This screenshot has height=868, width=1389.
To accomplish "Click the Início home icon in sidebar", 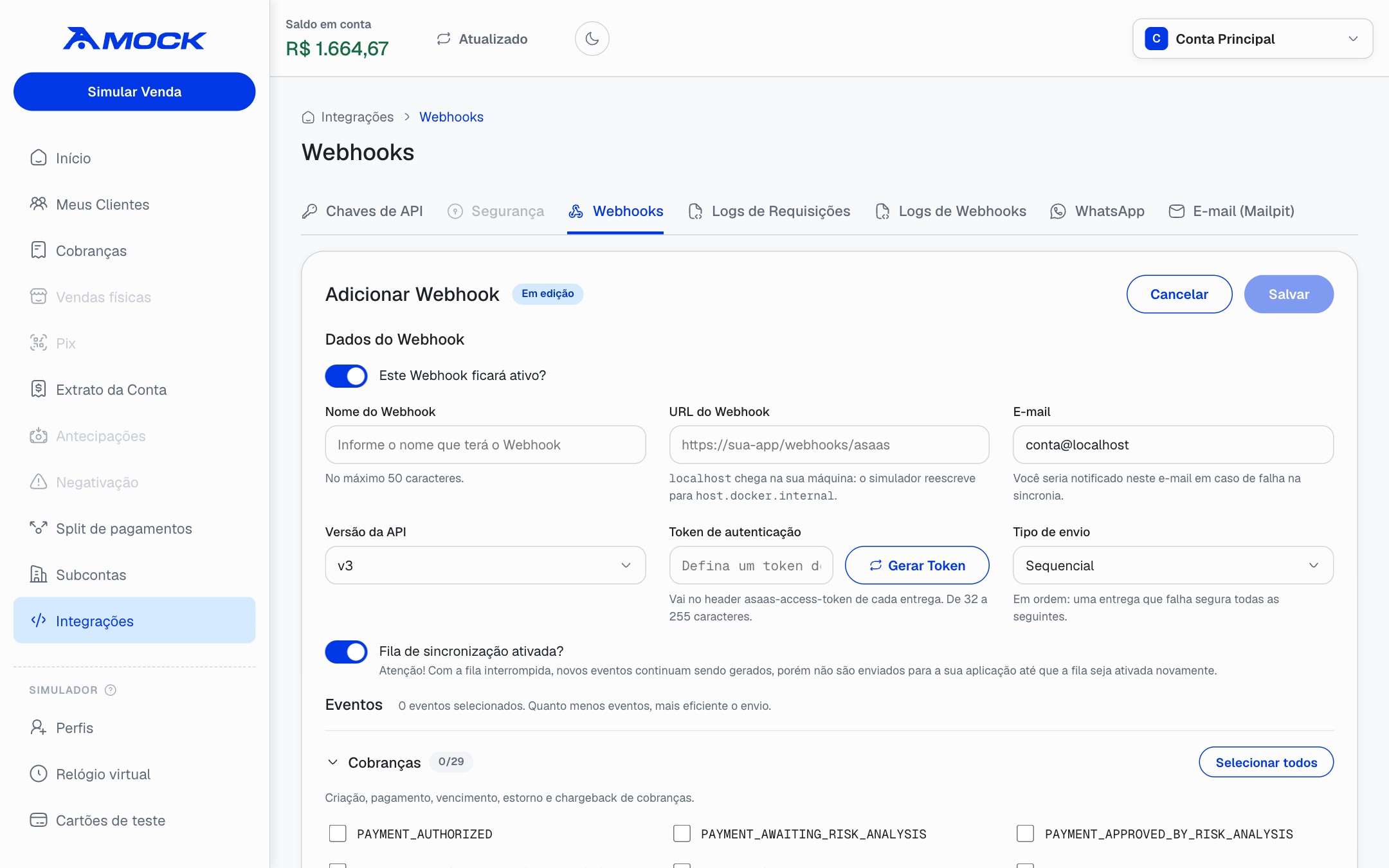I will [x=39, y=158].
